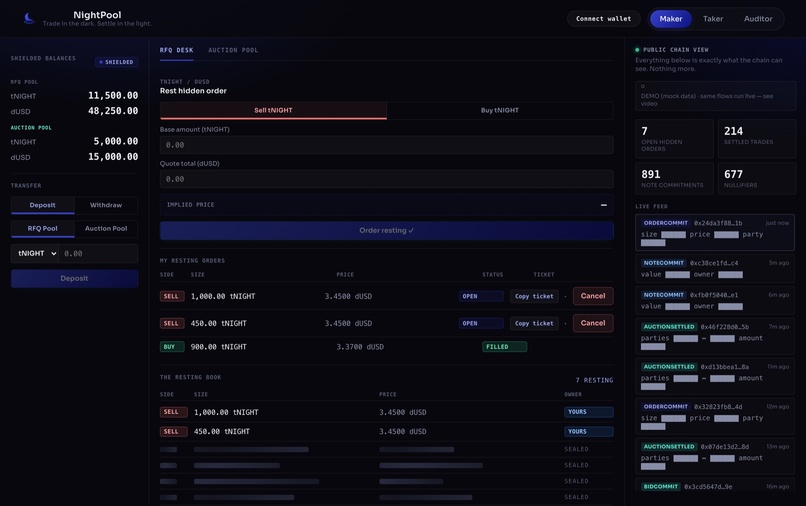This screenshot has width=806, height=506.
Task: Click the 891 Note Commitments stat card
Action: 674,178
